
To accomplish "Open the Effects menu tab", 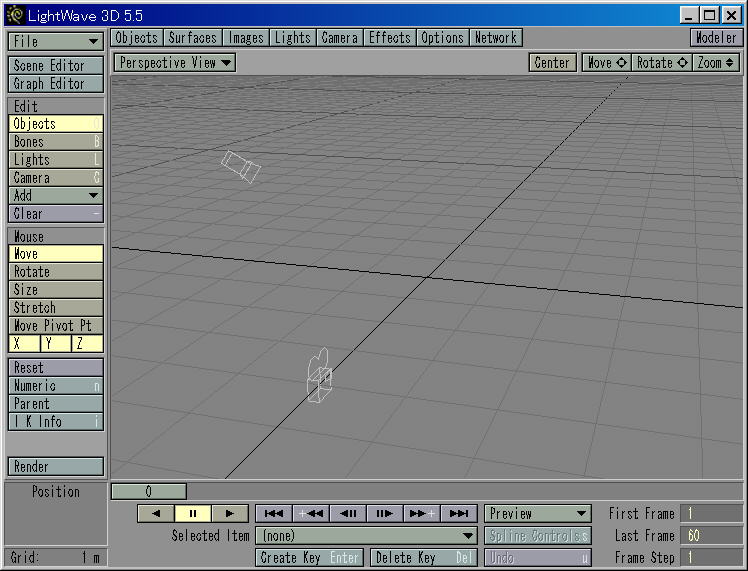I will [390, 38].
